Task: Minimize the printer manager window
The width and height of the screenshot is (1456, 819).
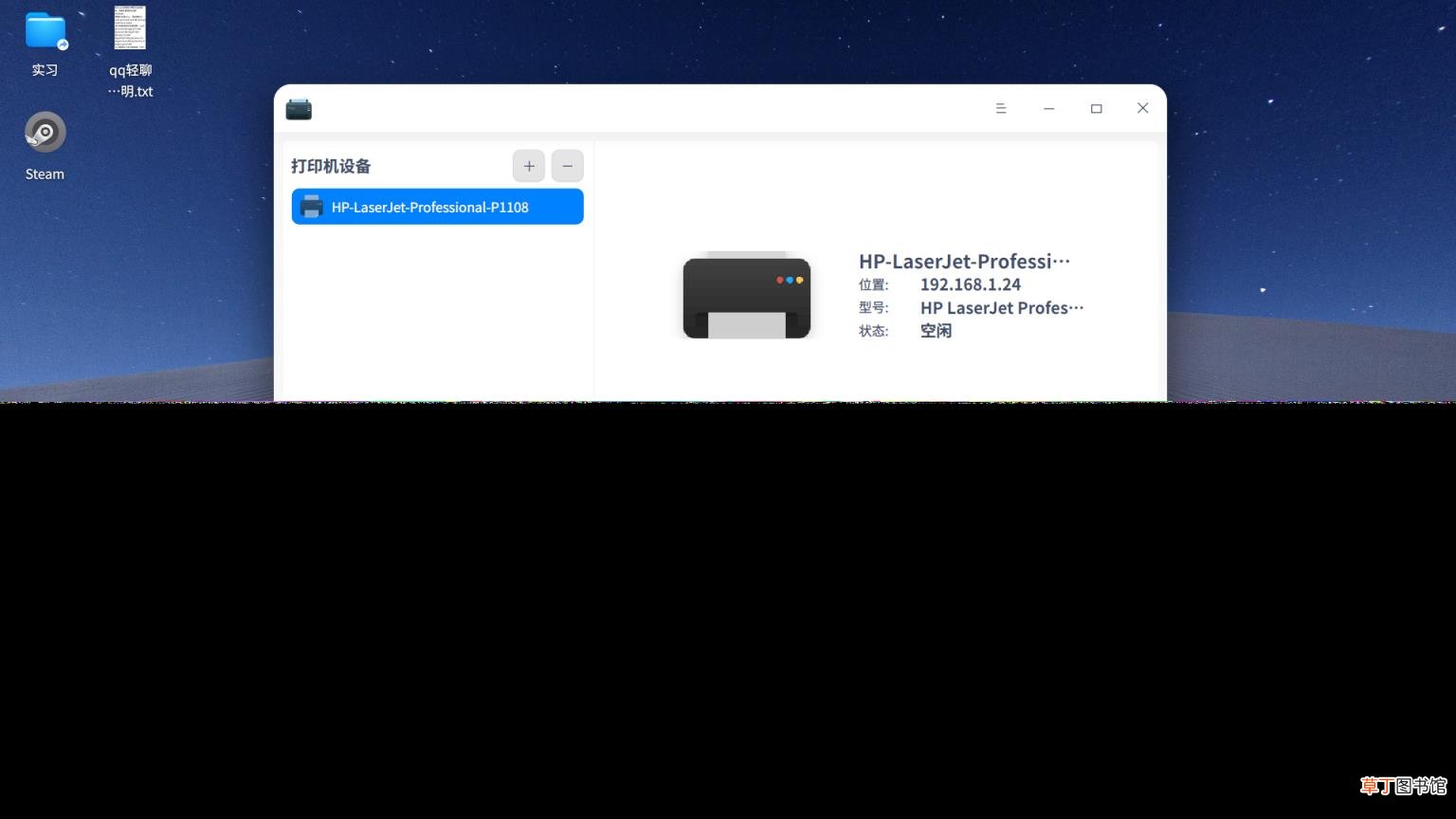Action: tap(1049, 108)
